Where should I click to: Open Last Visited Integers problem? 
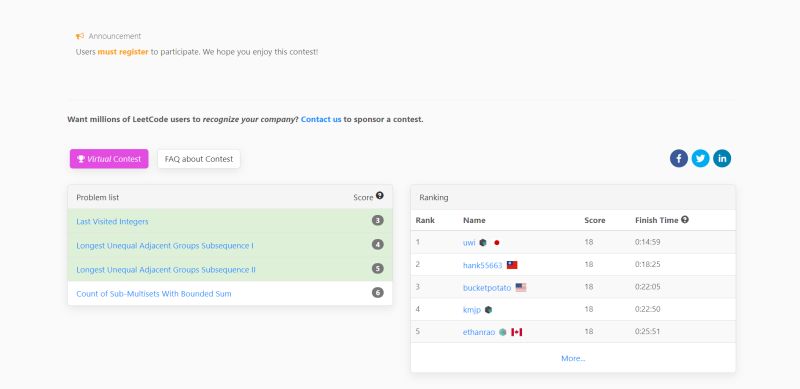112,222
